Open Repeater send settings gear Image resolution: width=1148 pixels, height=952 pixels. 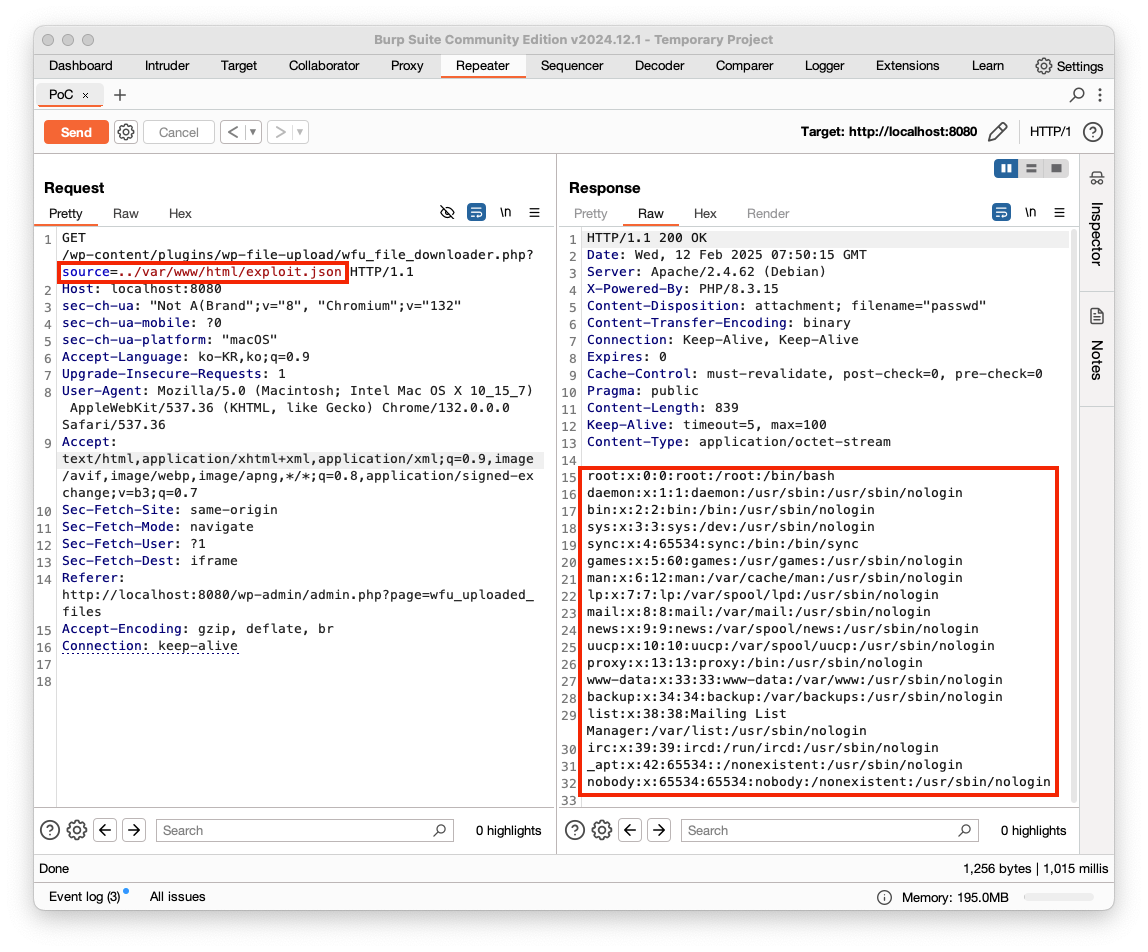pyautogui.click(x=126, y=132)
